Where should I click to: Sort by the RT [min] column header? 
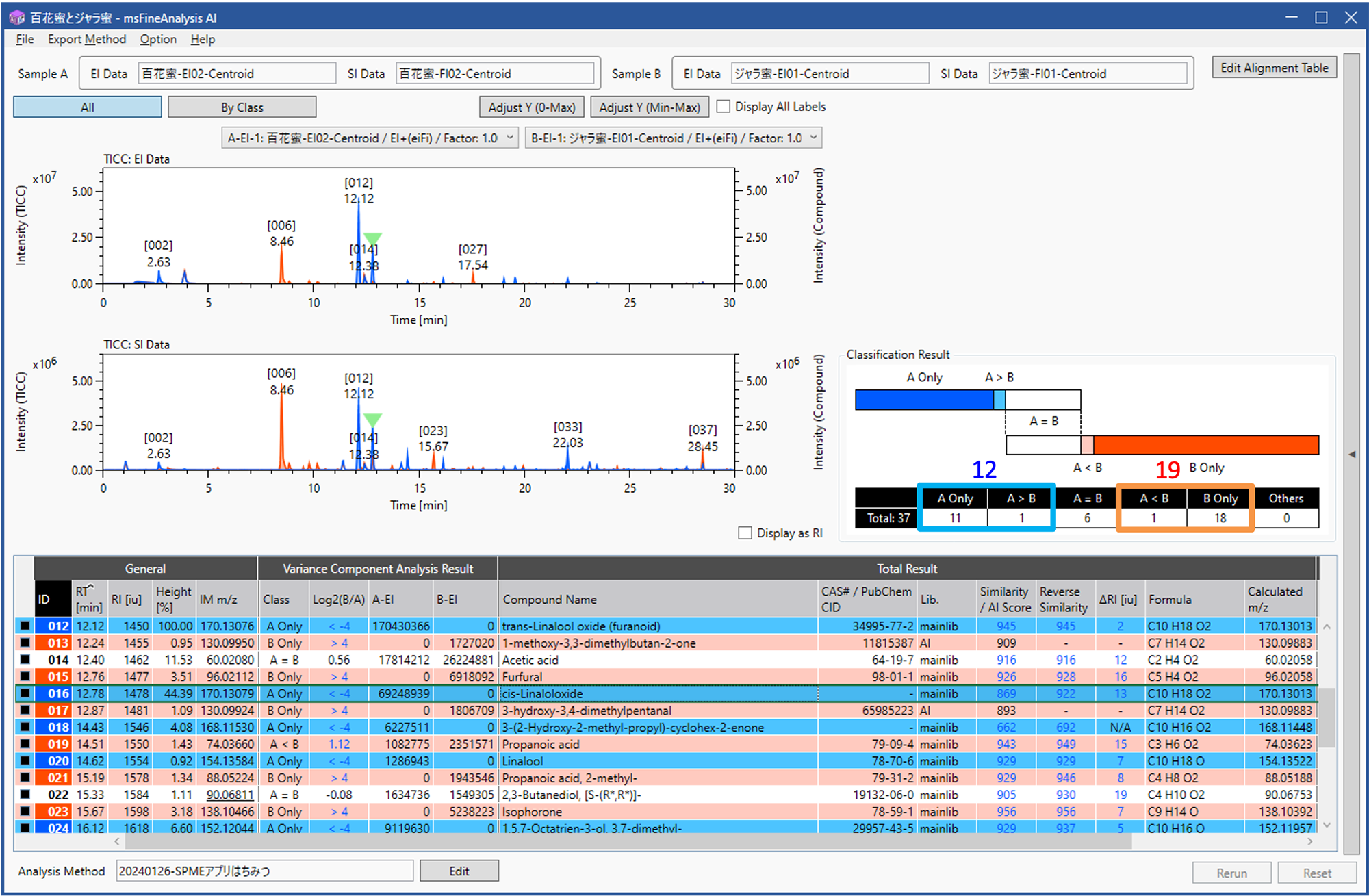tap(89, 599)
